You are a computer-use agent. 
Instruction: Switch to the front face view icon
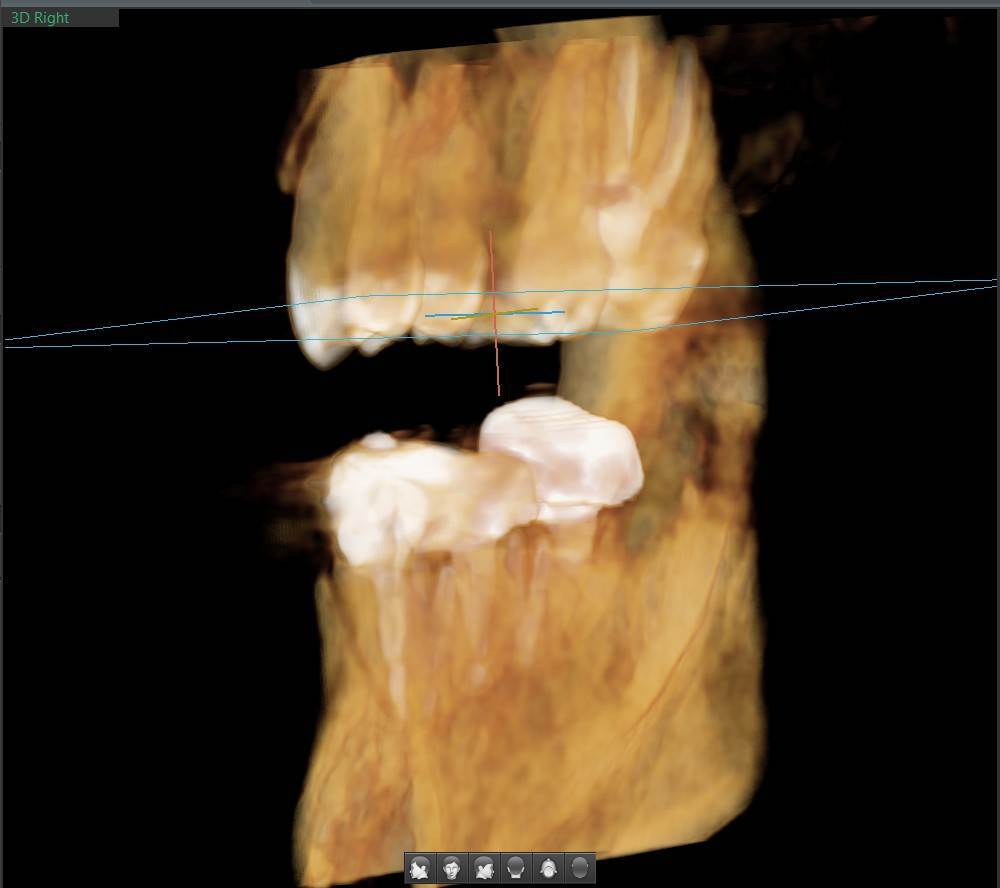tap(452, 867)
